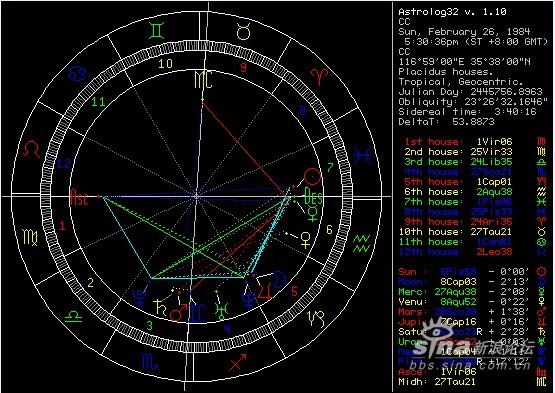Select house number 7 on the wheel

click(330, 167)
